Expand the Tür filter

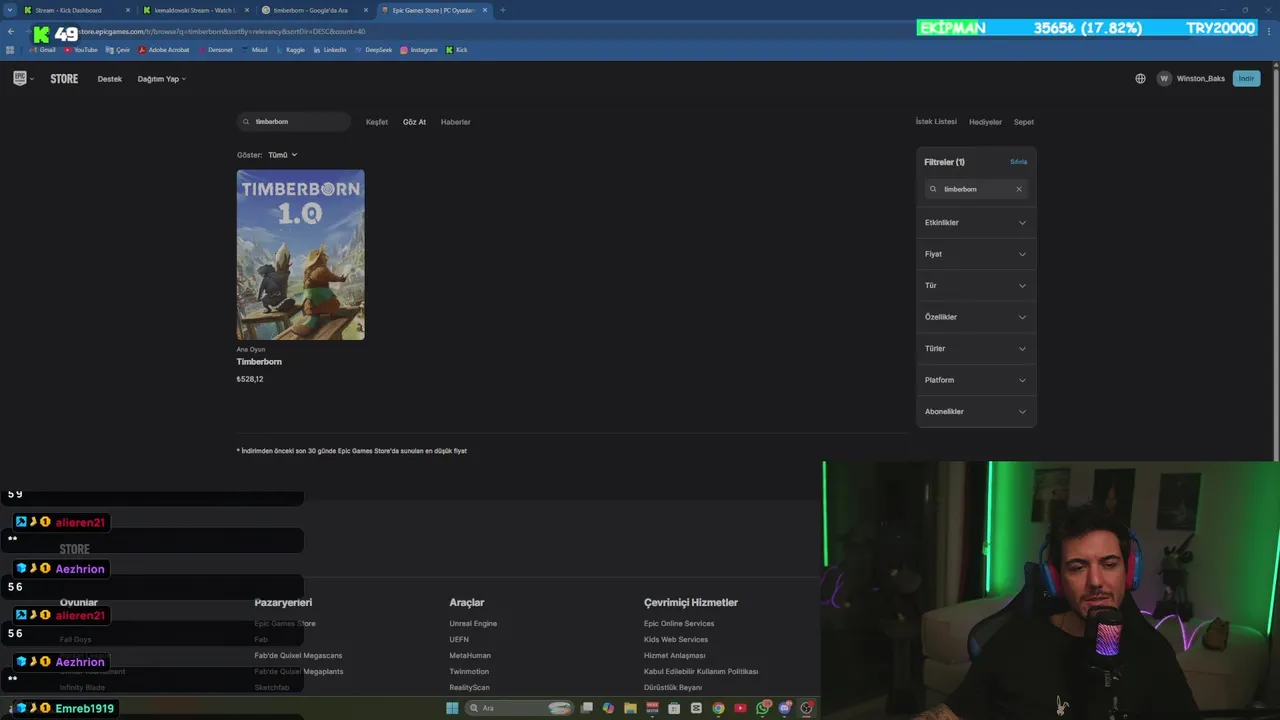pos(976,286)
